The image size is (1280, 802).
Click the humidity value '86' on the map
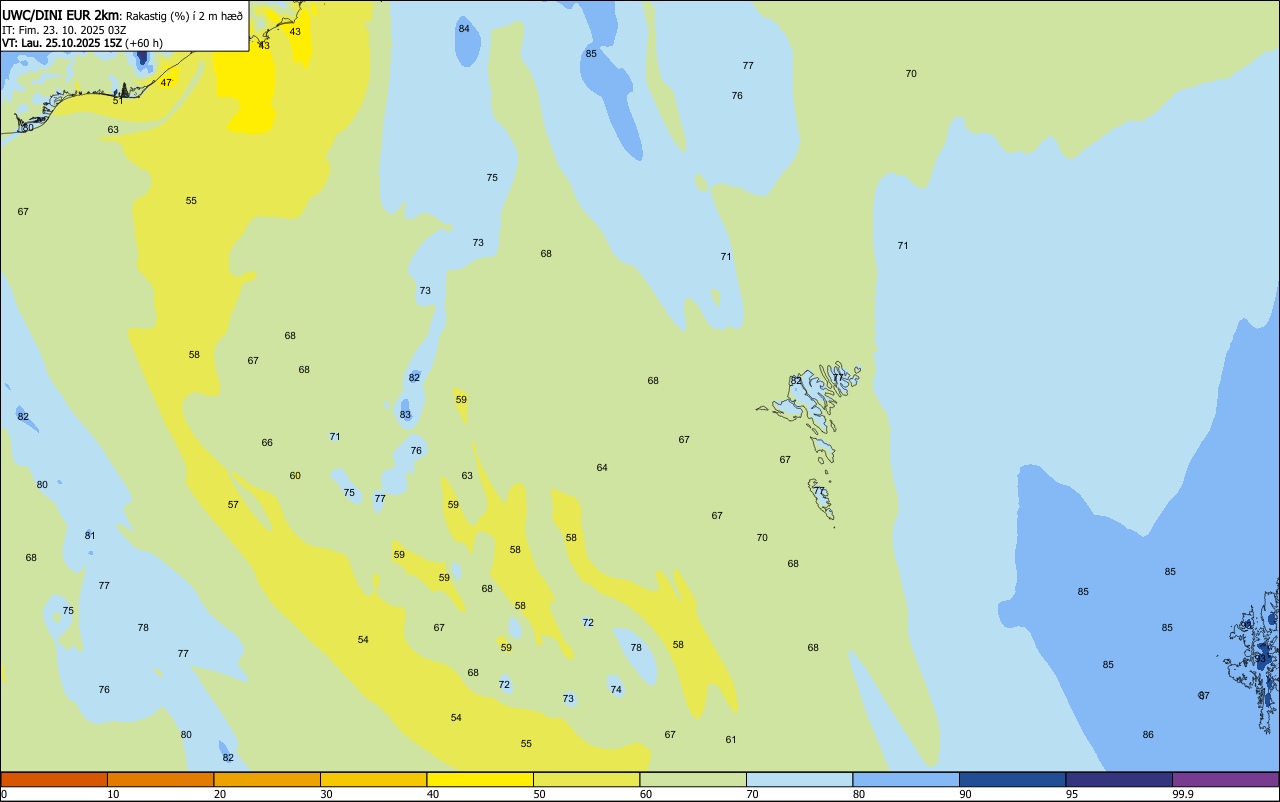[x=1148, y=734]
